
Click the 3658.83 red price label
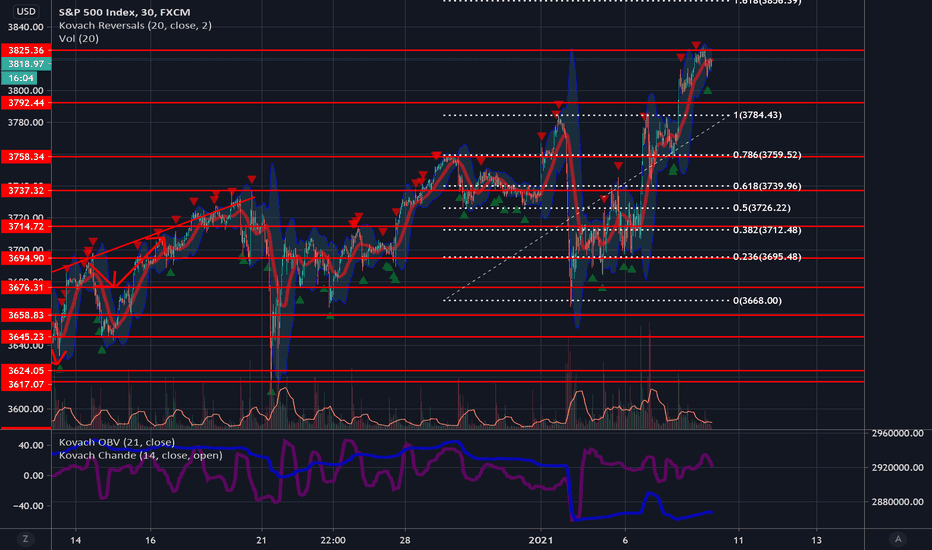pyautogui.click(x=26, y=315)
